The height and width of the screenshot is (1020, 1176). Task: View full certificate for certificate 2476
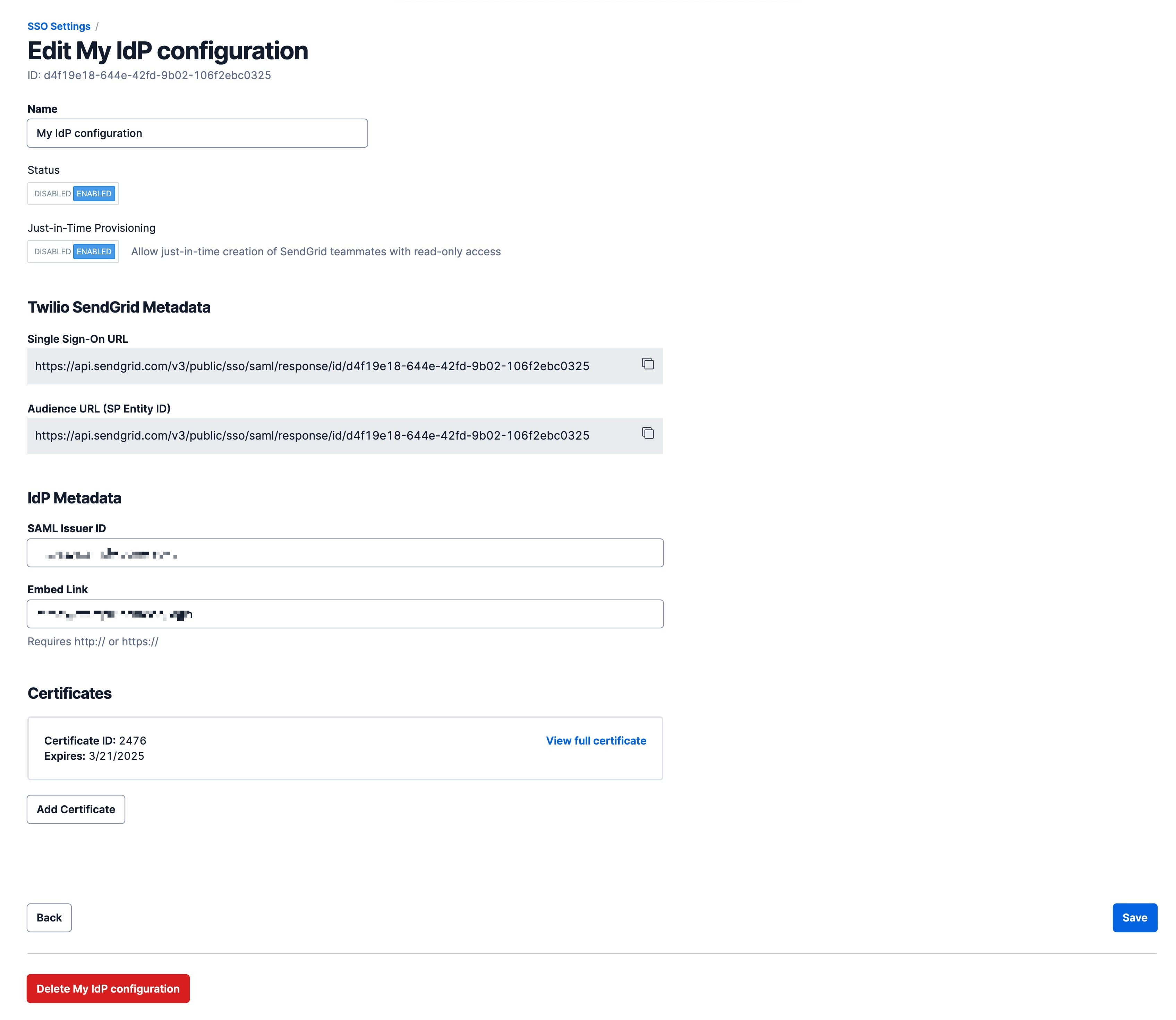(x=595, y=740)
